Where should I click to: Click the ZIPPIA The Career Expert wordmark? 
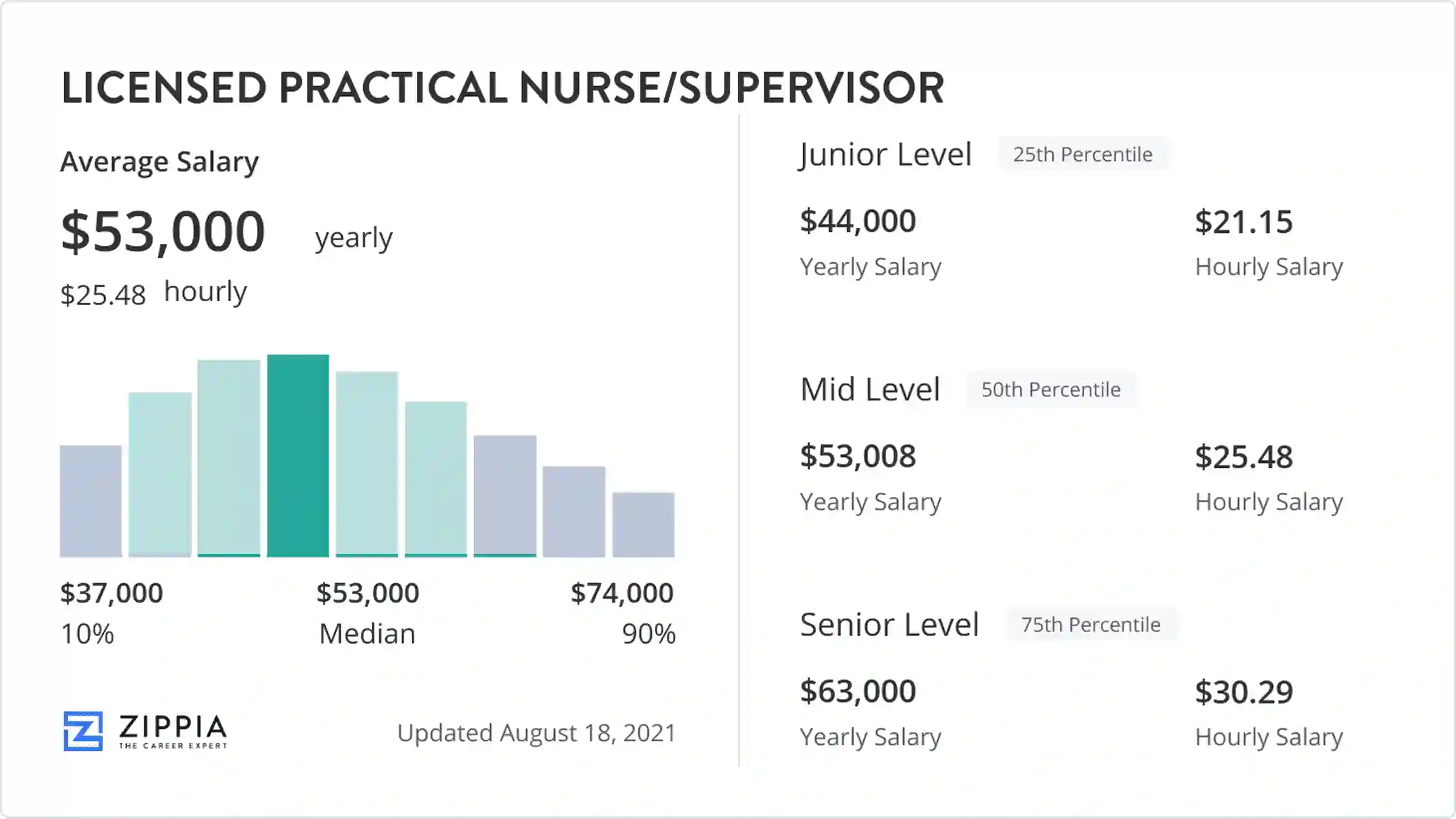click(x=173, y=731)
